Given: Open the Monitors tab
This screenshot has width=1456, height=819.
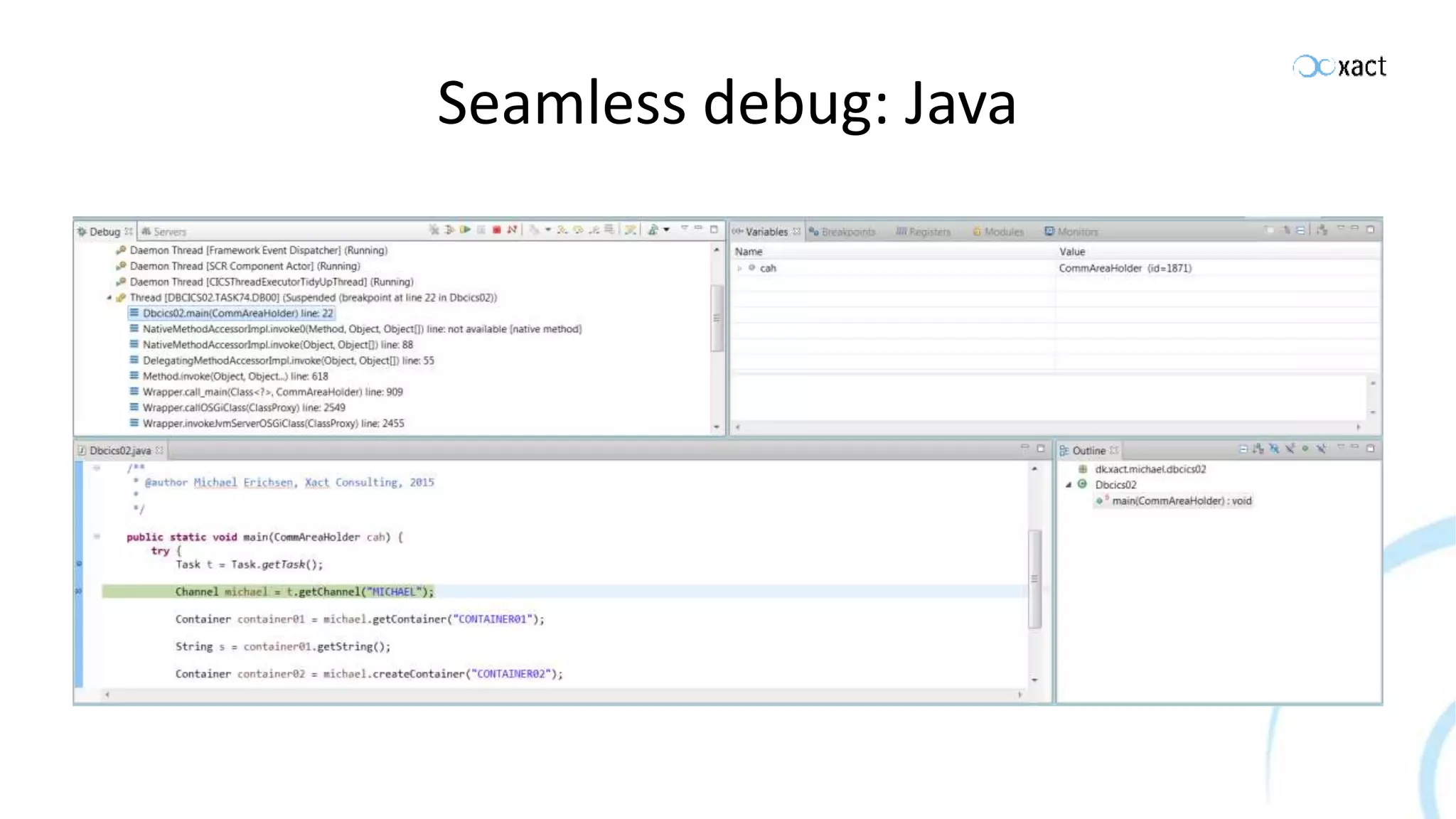Looking at the screenshot, I should tap(1071, 232).
